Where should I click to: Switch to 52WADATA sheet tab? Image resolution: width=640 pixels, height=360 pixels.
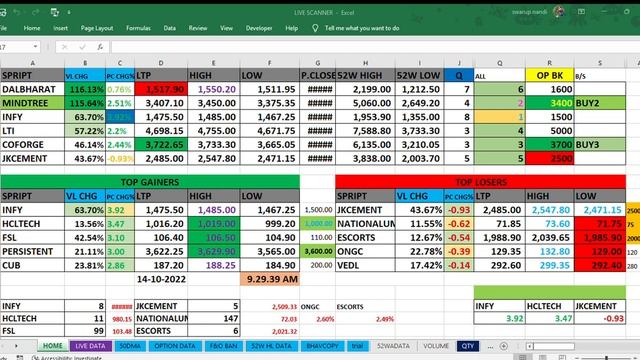click(393, 346)
